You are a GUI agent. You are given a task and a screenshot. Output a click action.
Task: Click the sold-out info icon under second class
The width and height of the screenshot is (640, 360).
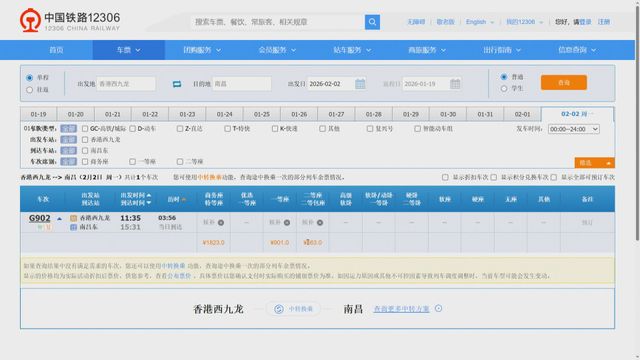point(320,222)
